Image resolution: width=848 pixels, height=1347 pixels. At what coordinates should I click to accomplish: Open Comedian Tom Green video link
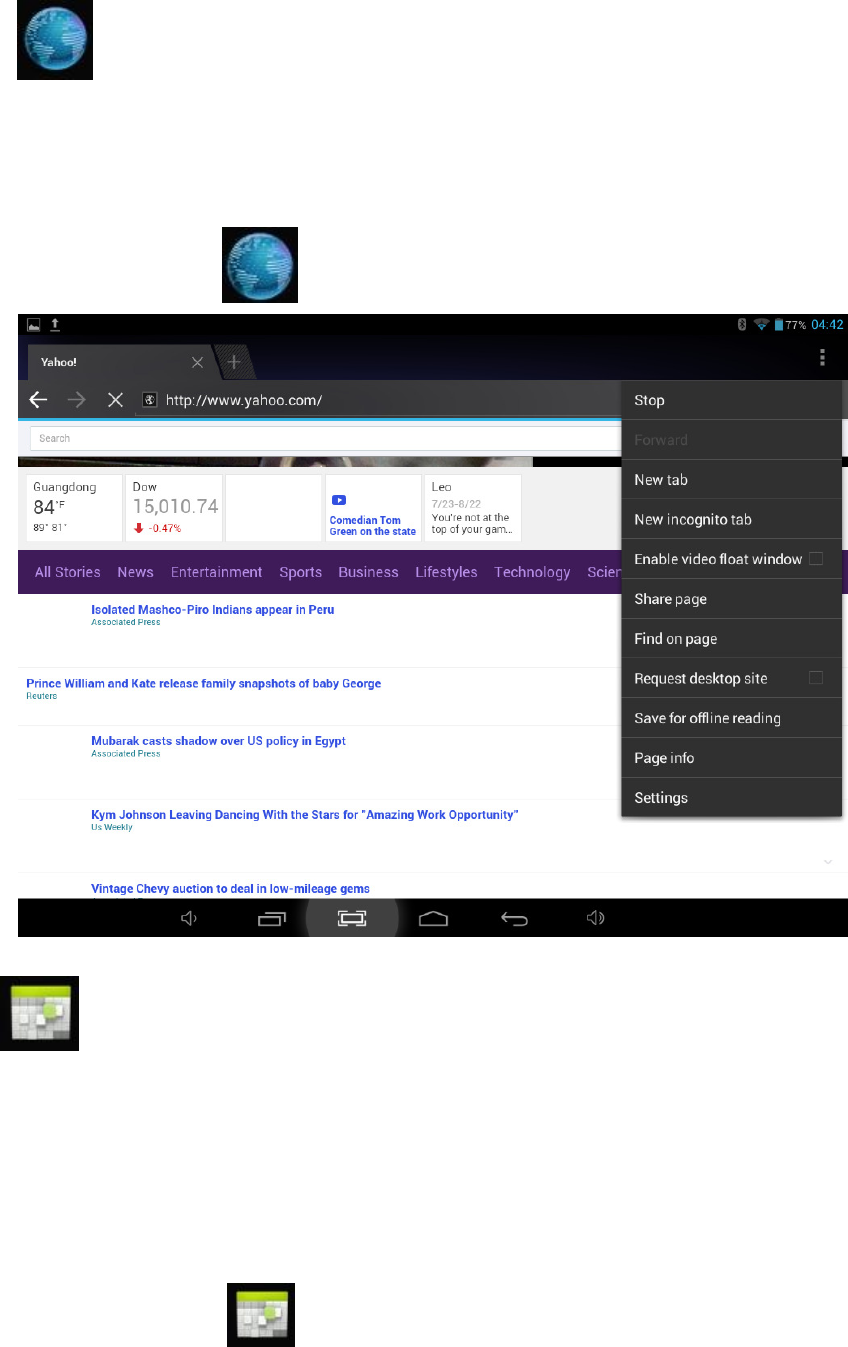(x=373, y=526)
